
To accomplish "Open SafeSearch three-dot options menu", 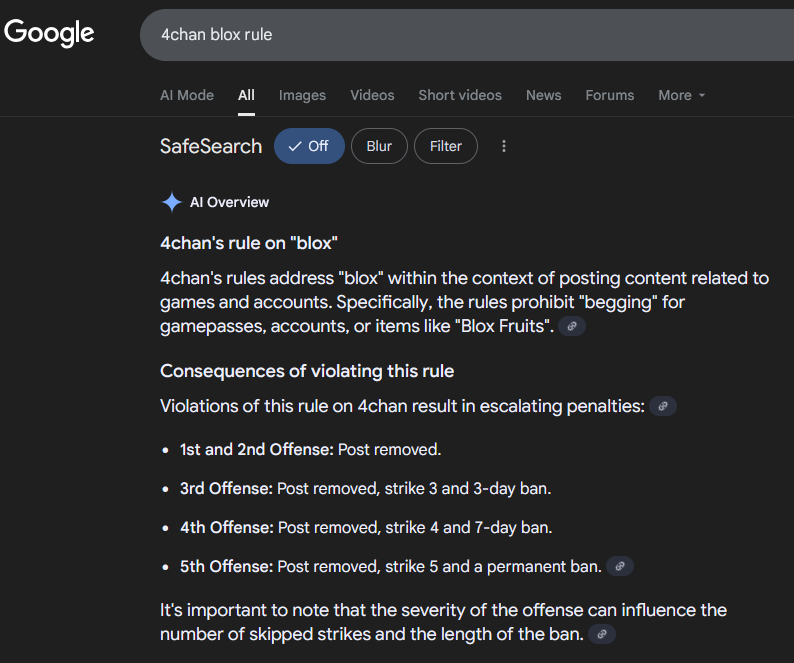I will pyautogui.click(x=503, y=146).
